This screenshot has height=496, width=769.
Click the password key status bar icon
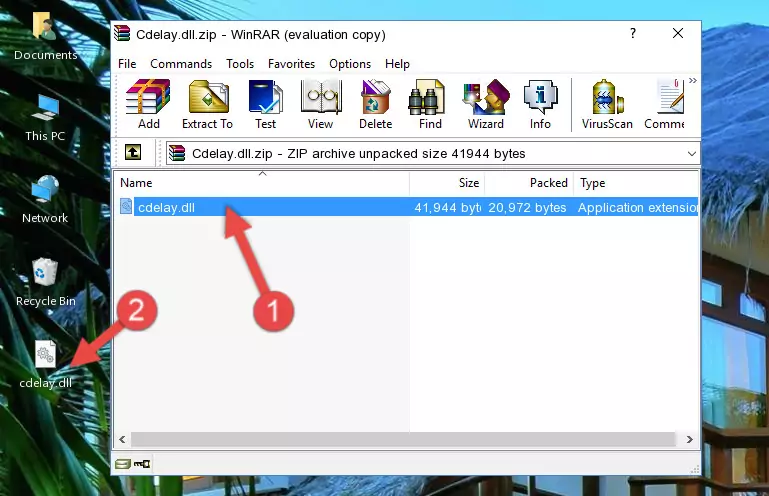click(142, 464)
